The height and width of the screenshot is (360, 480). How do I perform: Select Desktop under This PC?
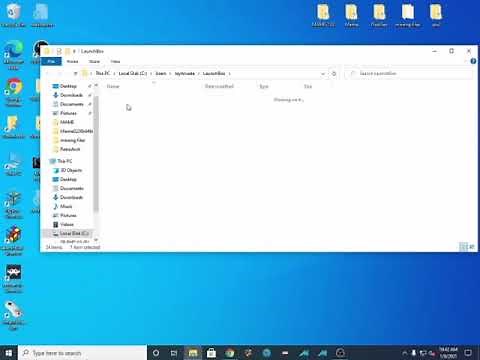68,179
